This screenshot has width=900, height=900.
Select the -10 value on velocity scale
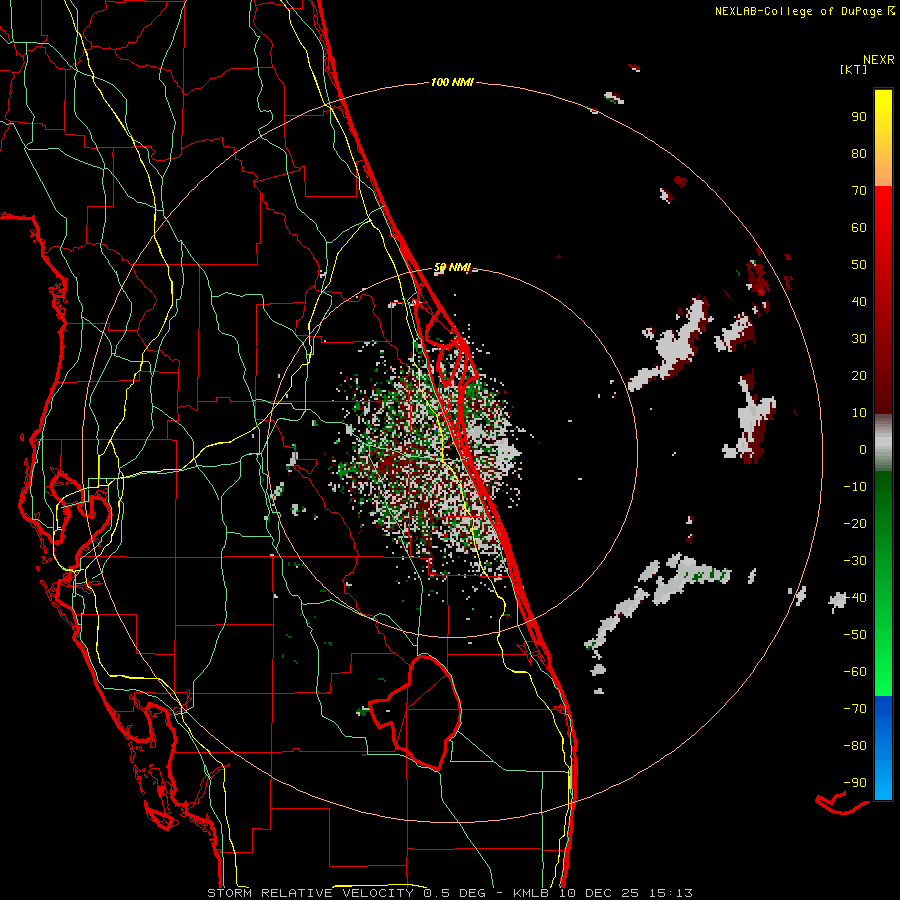[x=855, y=487]
